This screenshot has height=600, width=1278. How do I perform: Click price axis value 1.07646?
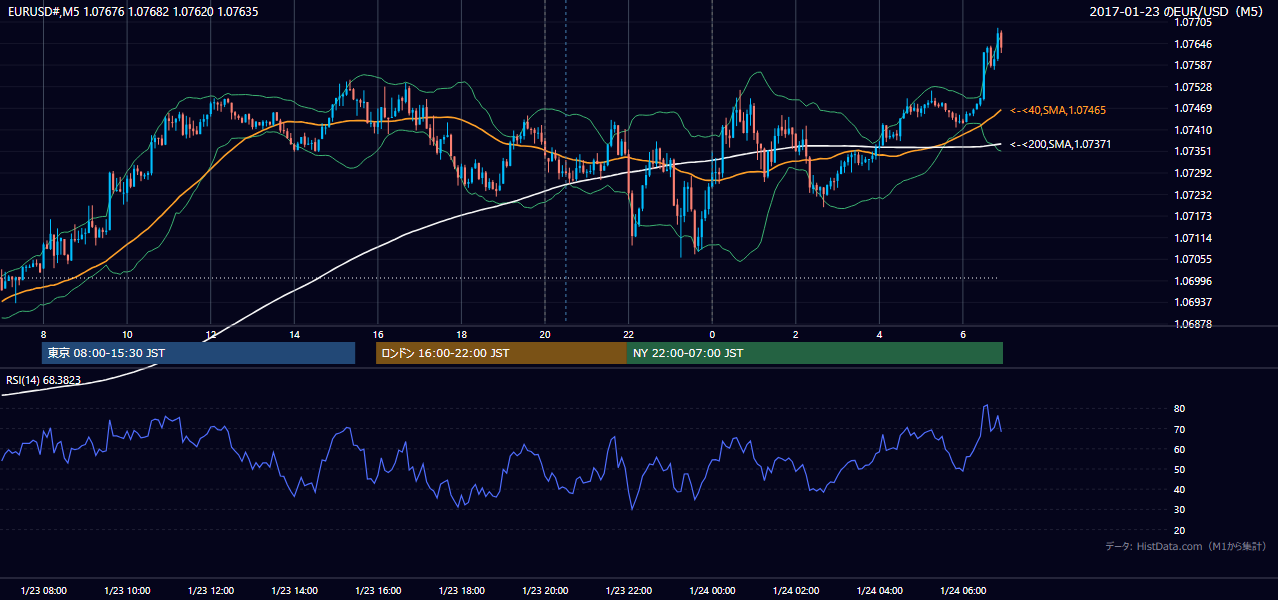click(1193, 44)
